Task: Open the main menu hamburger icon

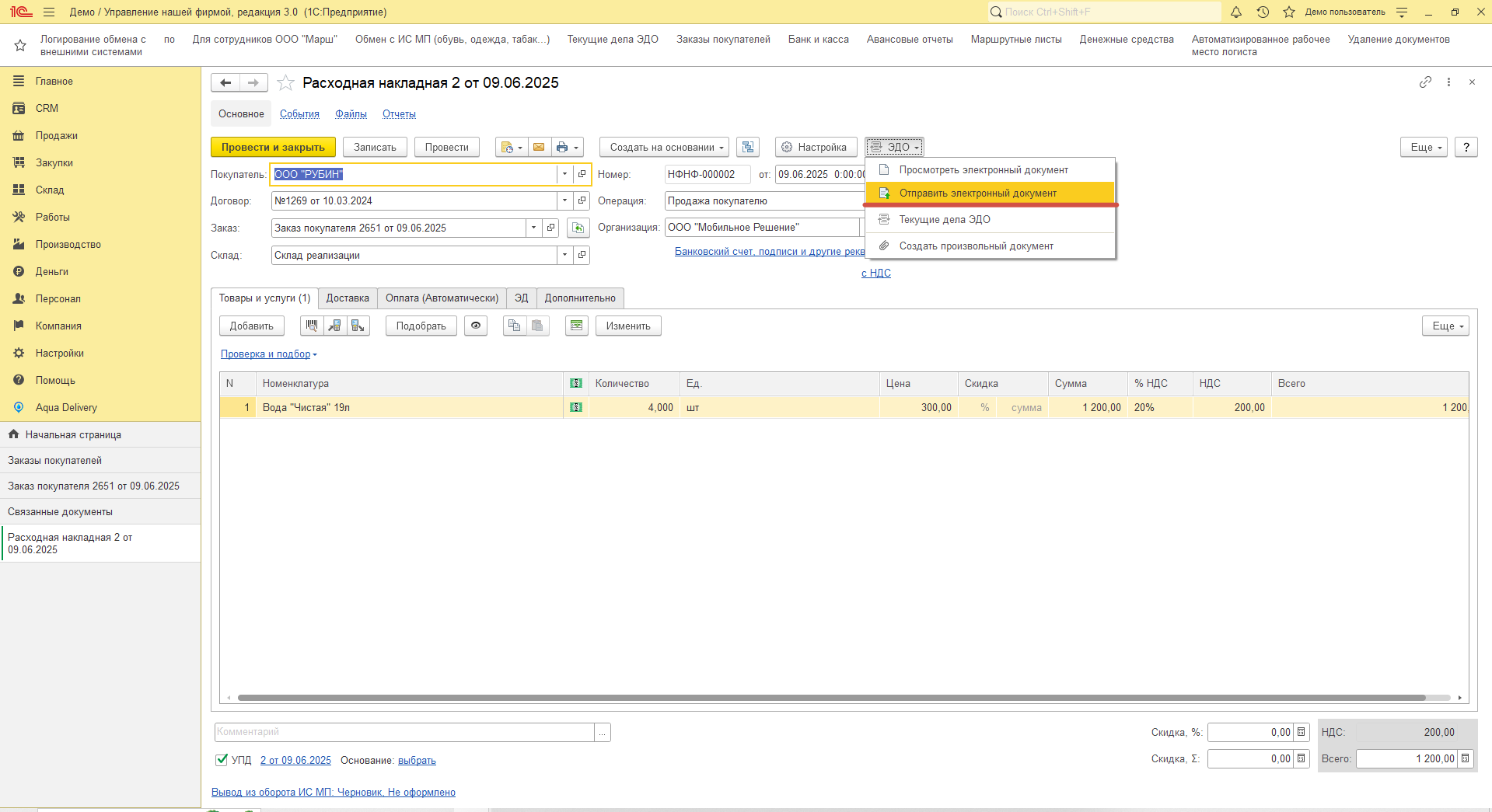Action: [x=49, y=12]
